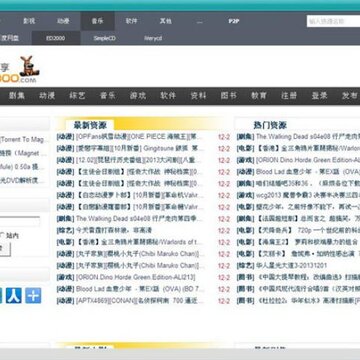This screenshot has width=360, height=360.
Task: Open sidebar link about DVD解析度
Action: [22, 180]
